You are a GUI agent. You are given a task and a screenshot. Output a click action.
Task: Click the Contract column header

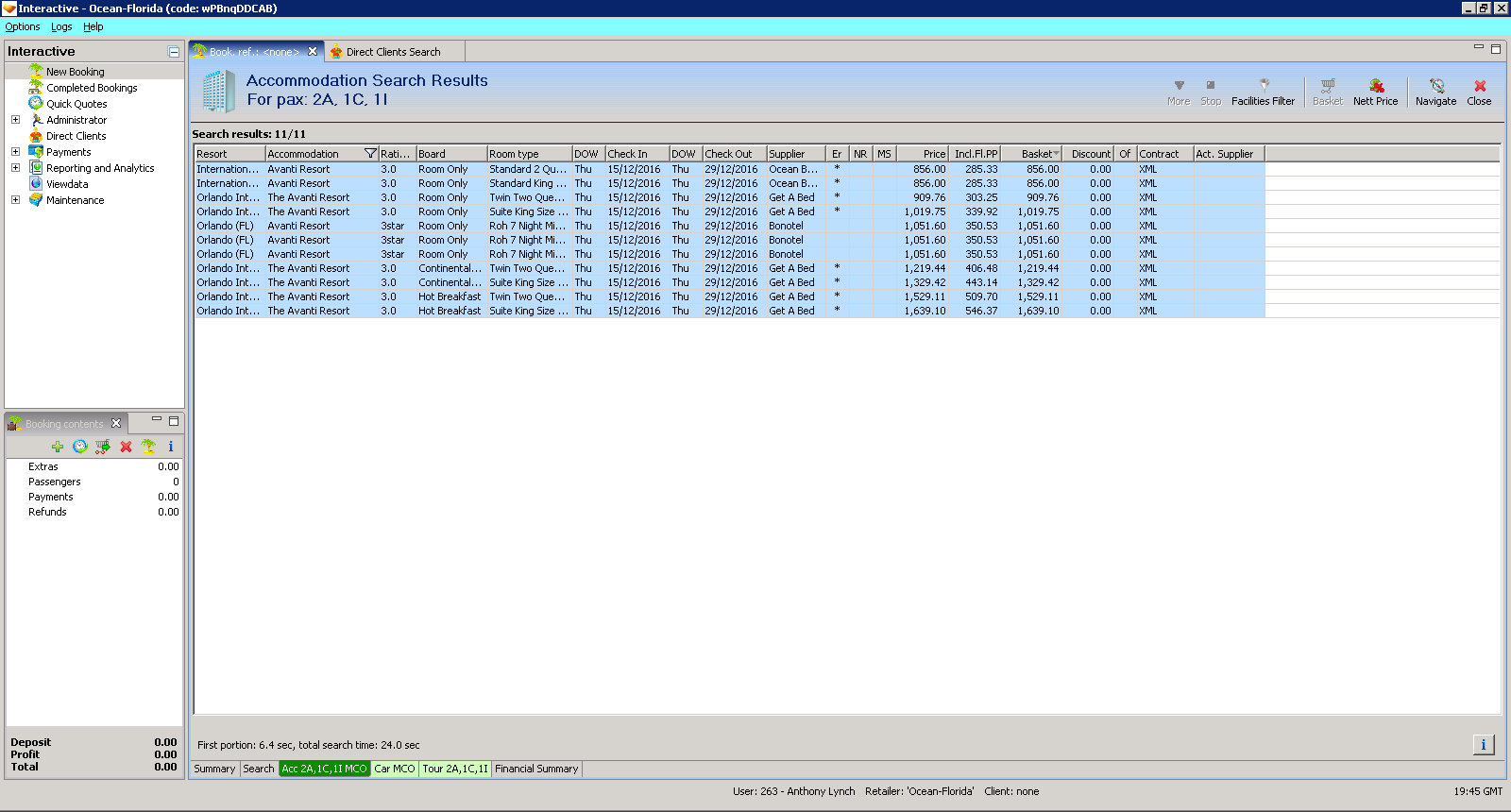[x=1164, y=154]
